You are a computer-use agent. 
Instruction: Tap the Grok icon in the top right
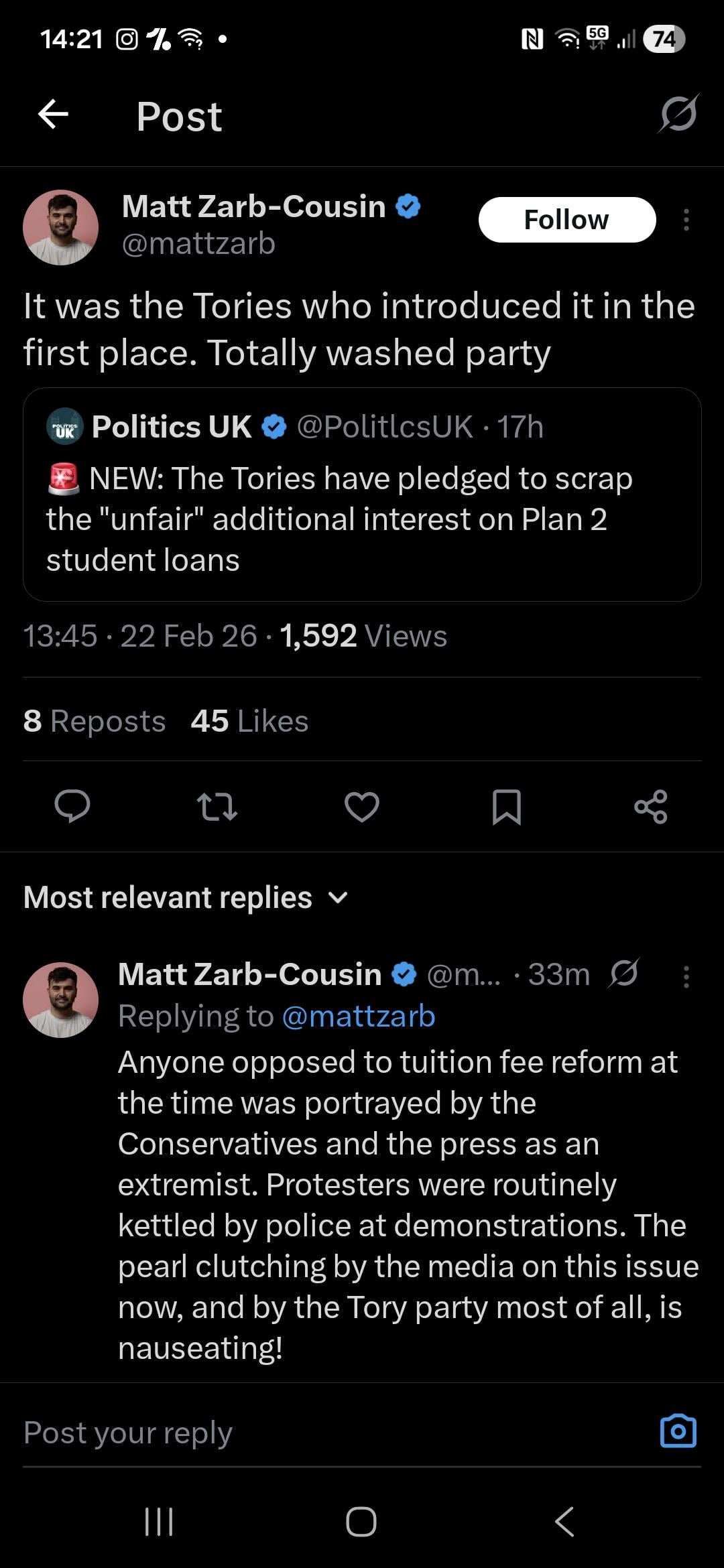click(678, 114)
